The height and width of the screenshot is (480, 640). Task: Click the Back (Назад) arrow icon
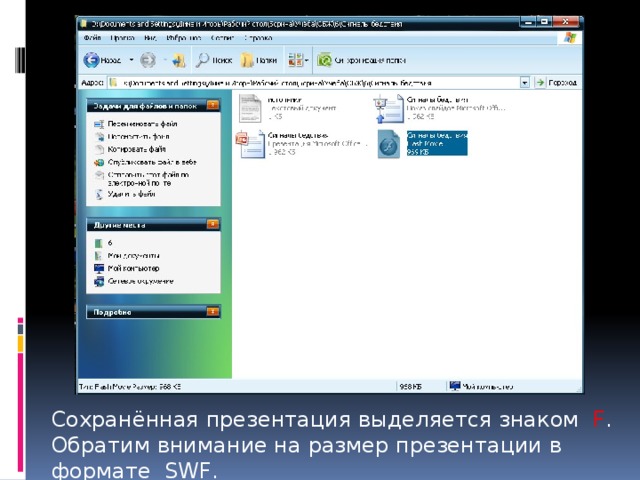tap(91, 60)
